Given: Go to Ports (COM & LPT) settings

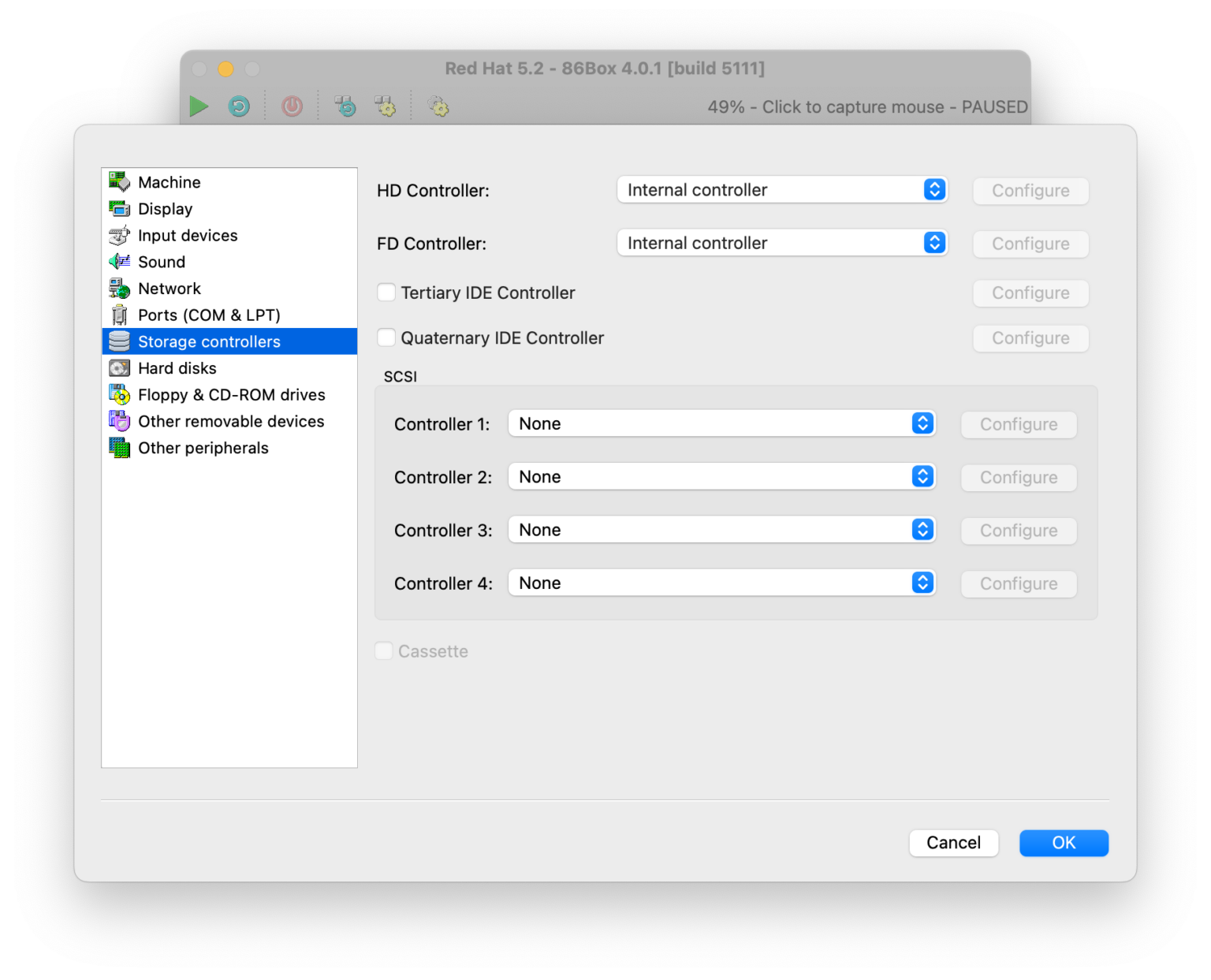Looking at the screenshot, I should [209, 315].
